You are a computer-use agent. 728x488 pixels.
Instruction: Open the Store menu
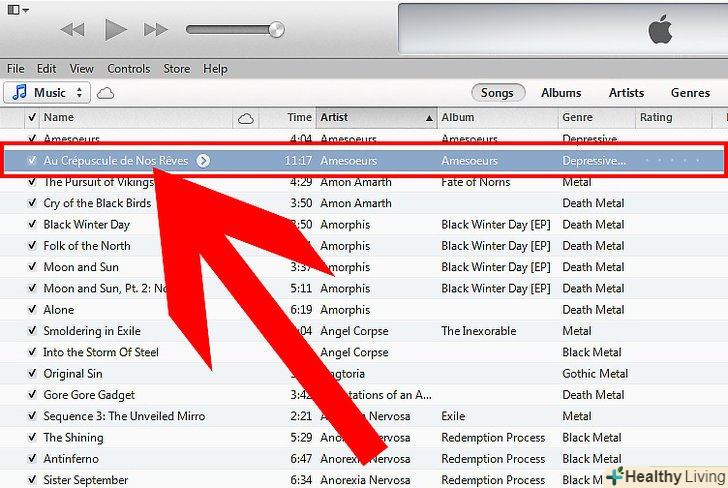[176, 69]
